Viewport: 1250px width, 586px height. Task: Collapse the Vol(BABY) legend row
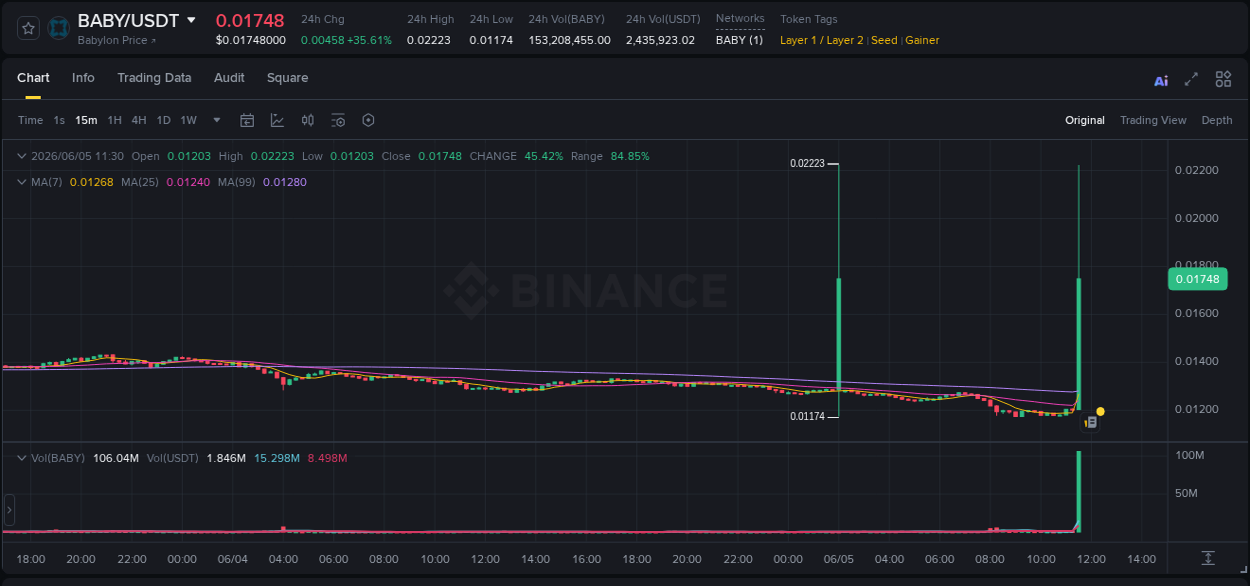21,458
